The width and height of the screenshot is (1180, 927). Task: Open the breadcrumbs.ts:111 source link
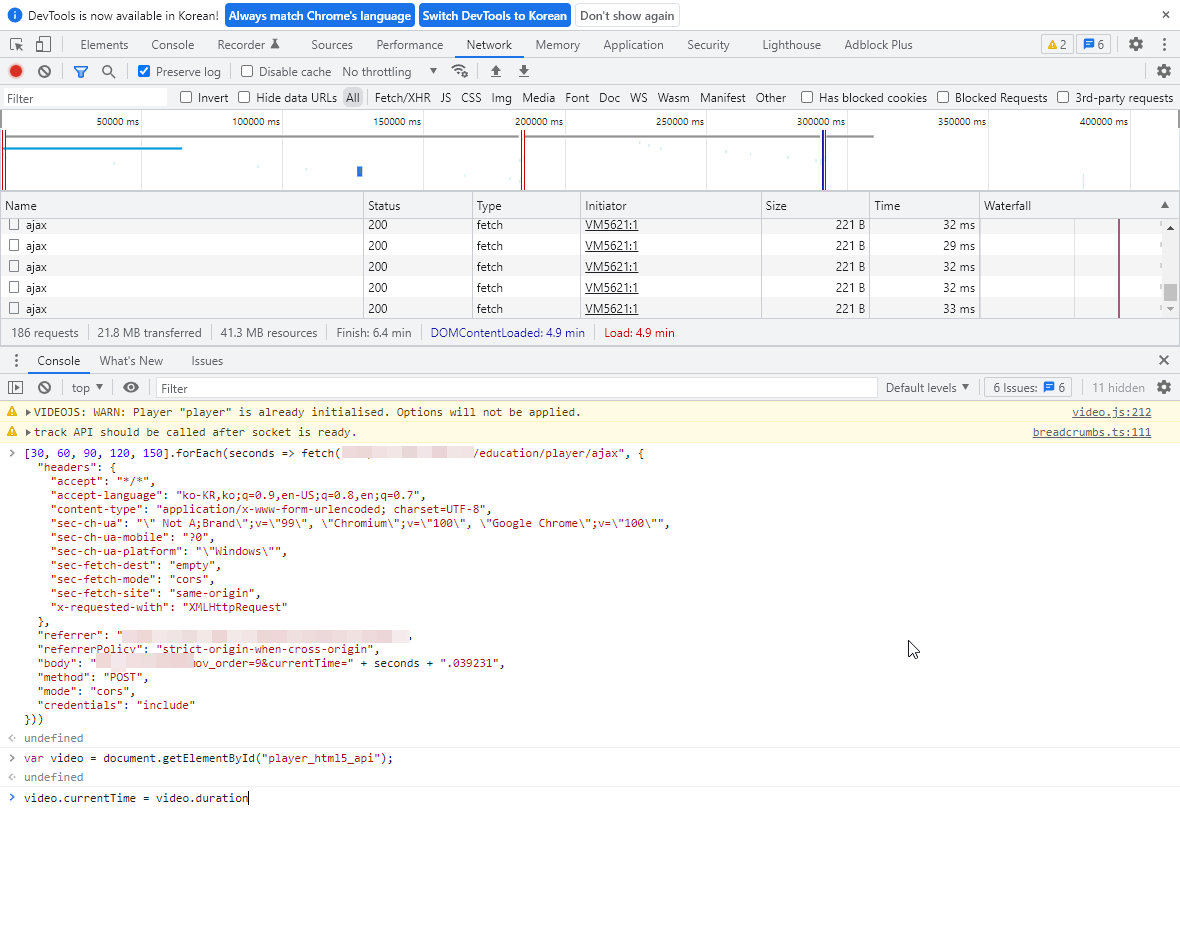pyautogui.click(x=1091, y=432)
